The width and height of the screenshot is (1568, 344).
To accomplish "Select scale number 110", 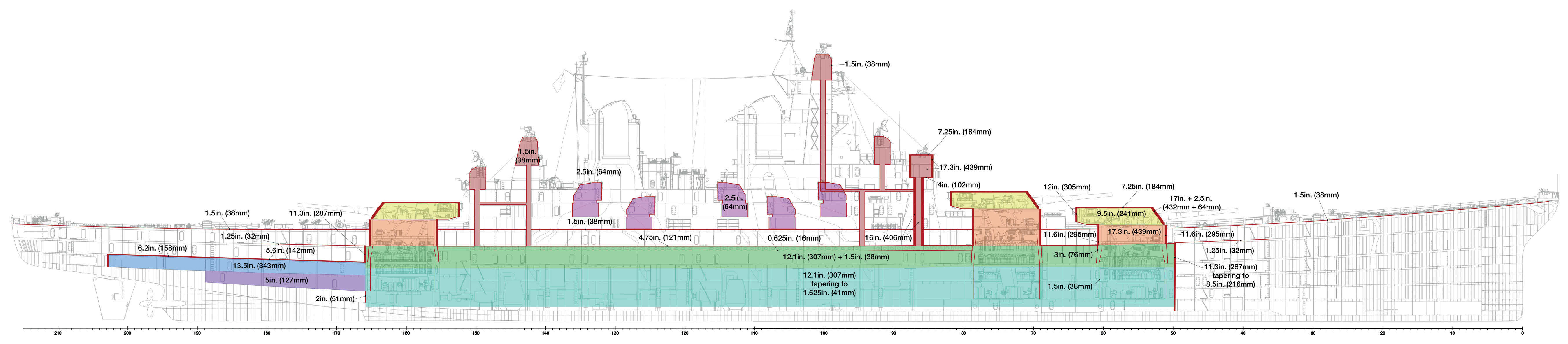I will coord(754,333).
